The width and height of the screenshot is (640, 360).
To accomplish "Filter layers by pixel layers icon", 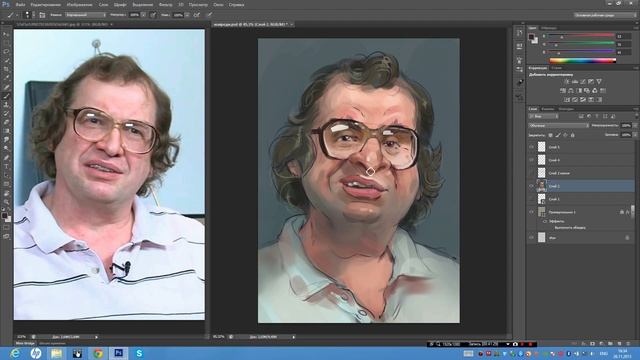I will [x=581, y=116].
